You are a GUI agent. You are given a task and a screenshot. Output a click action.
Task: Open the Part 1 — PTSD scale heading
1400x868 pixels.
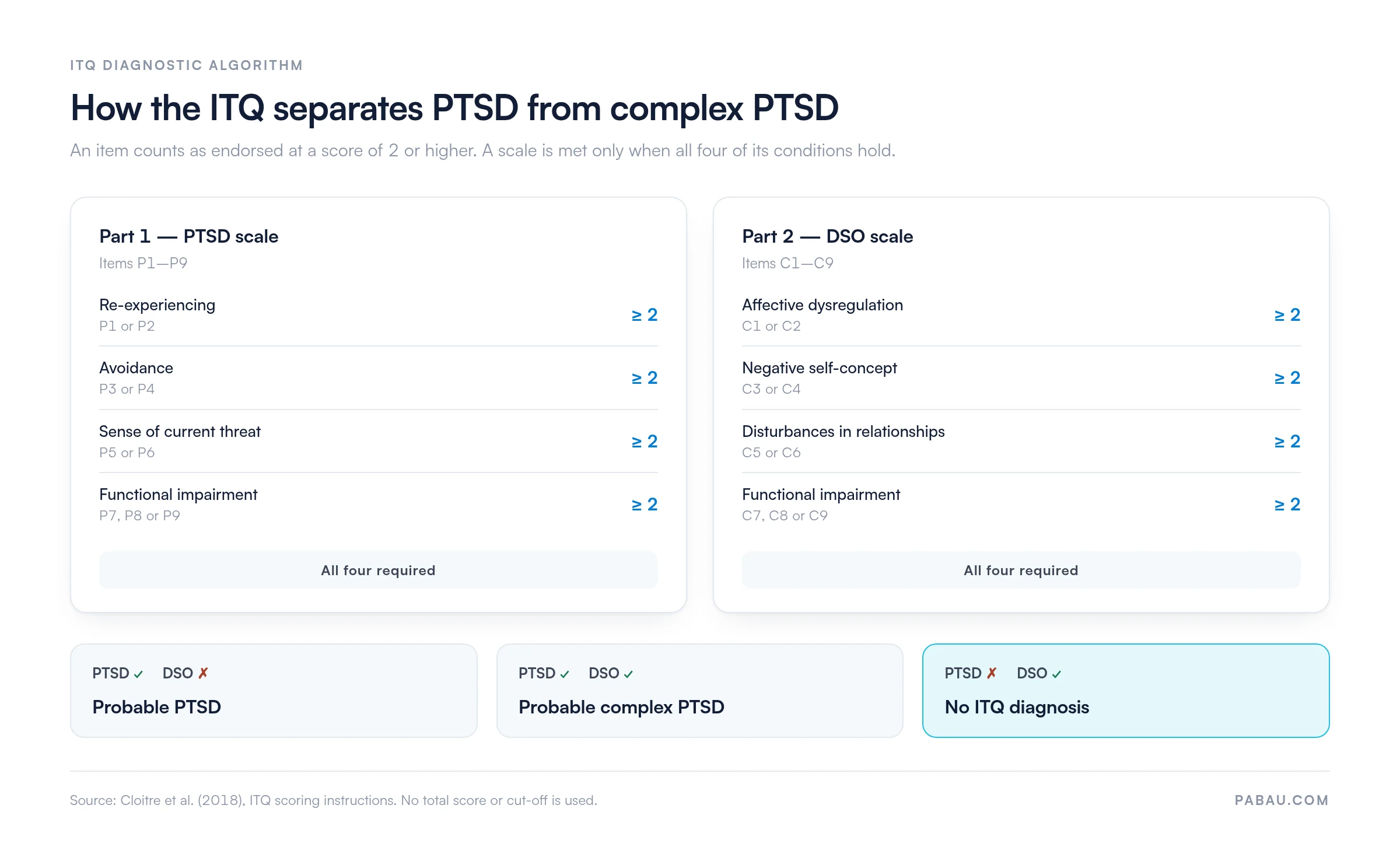tap(189, 236)
